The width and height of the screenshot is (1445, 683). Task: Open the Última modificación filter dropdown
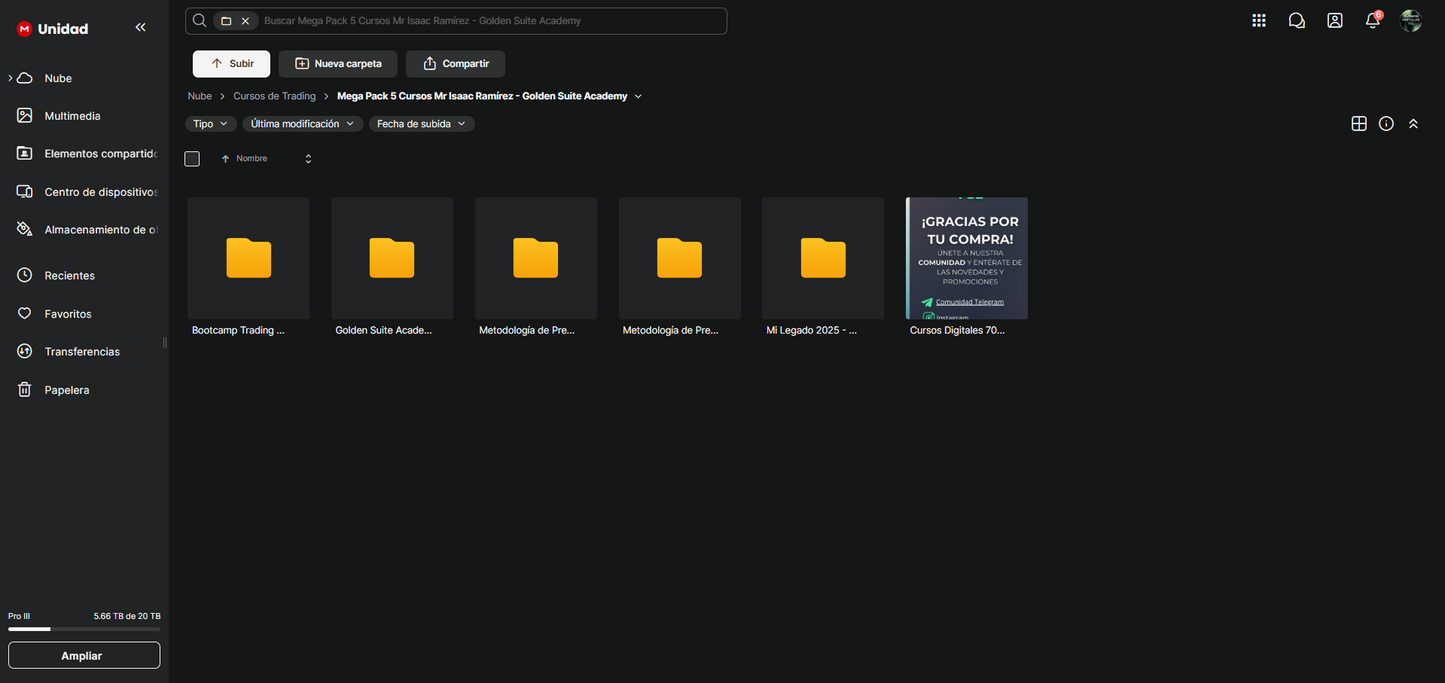coord(302,124)
